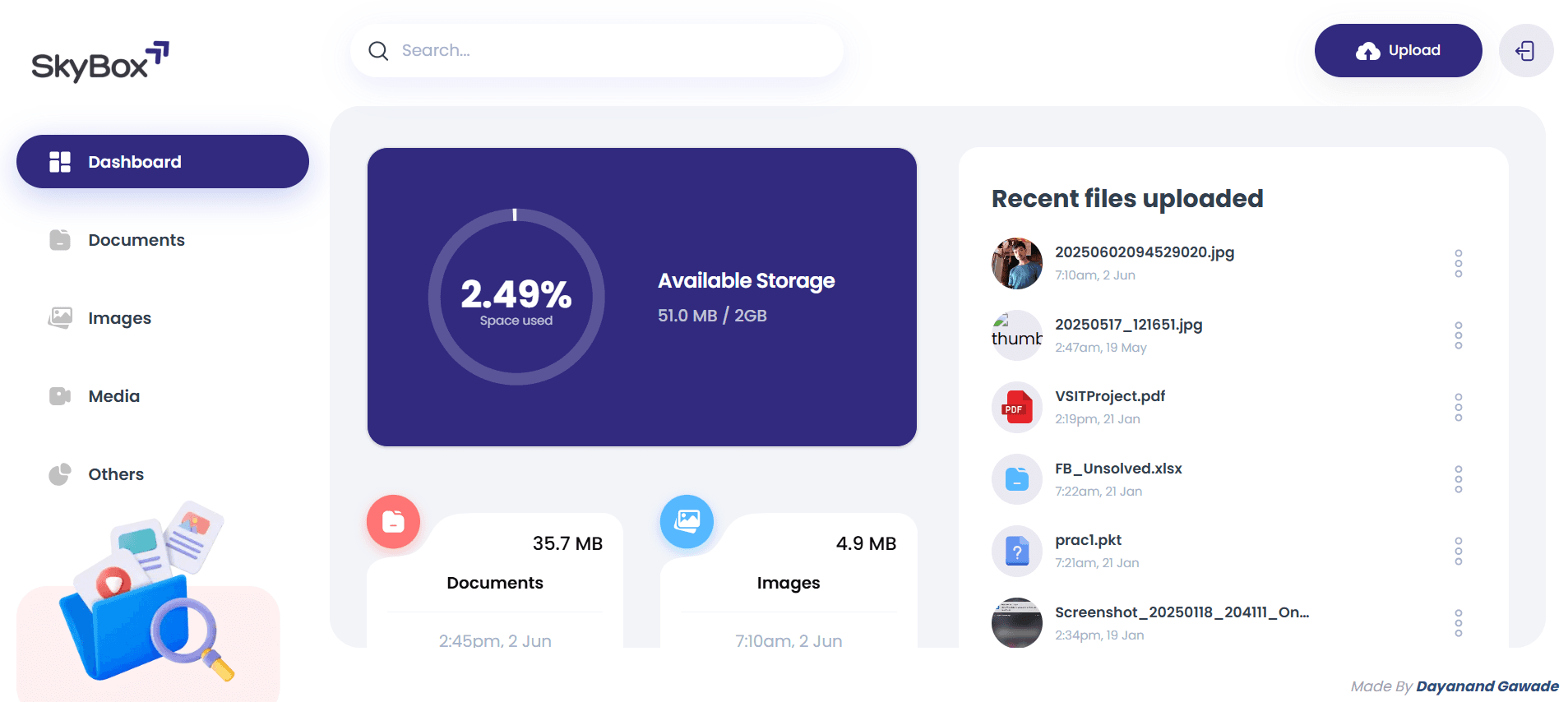Open file Screenshot_20250118_204111_On... by name
This screenshot has height=702, width=1568.
(1182, 612)
